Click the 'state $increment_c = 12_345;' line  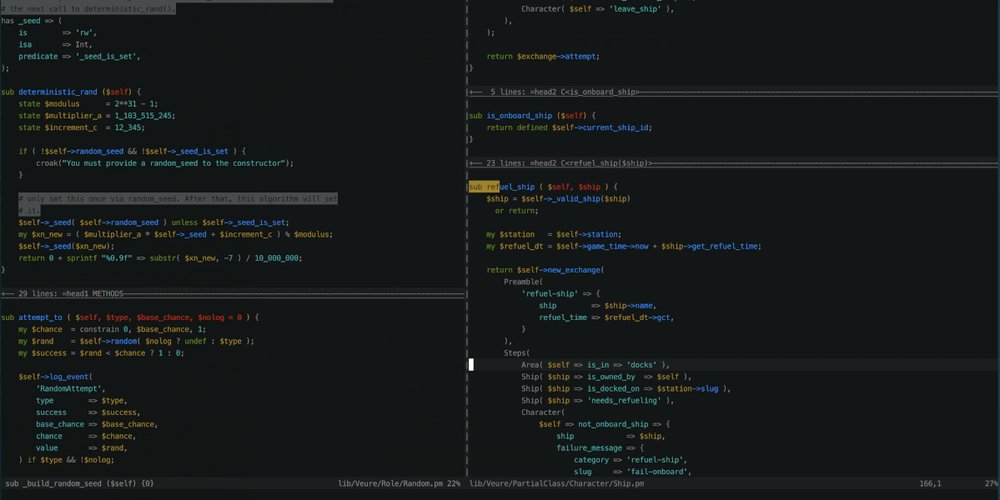(82, 128)
